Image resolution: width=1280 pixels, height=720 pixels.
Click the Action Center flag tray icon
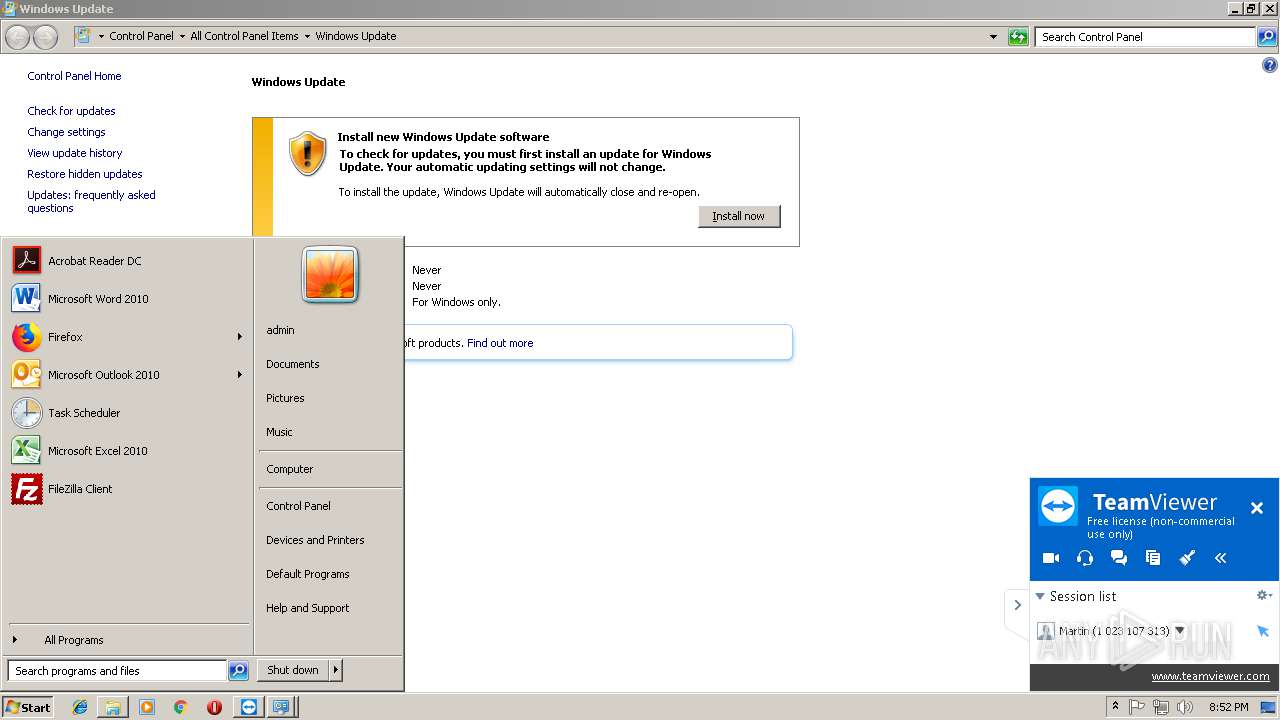pyautogui.click(x=1137, y=707)
